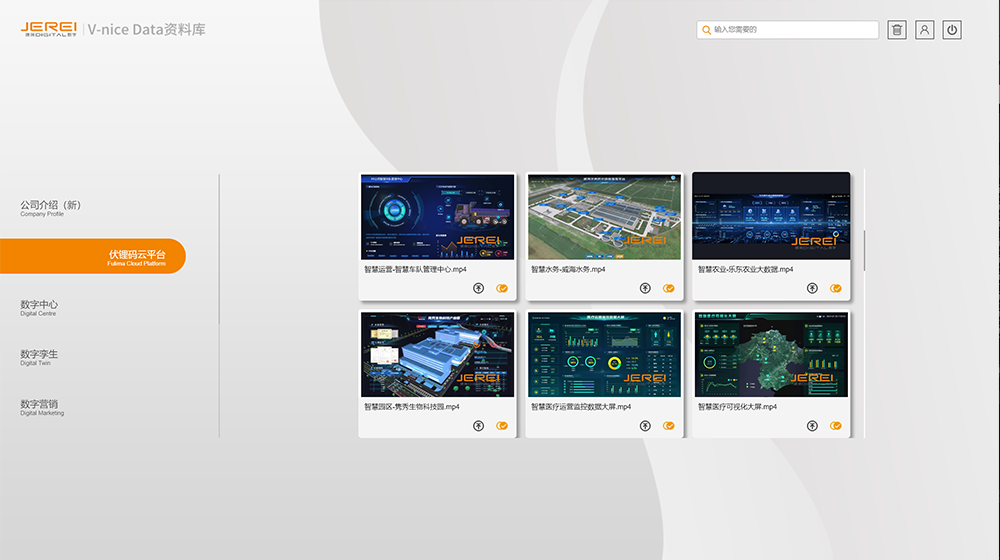This screenshot has width=1000, height=560.
Task: Click up-arrow icon on 智慧运营-智慧车队管理中心.mp4 card
Action: [479, 288]
